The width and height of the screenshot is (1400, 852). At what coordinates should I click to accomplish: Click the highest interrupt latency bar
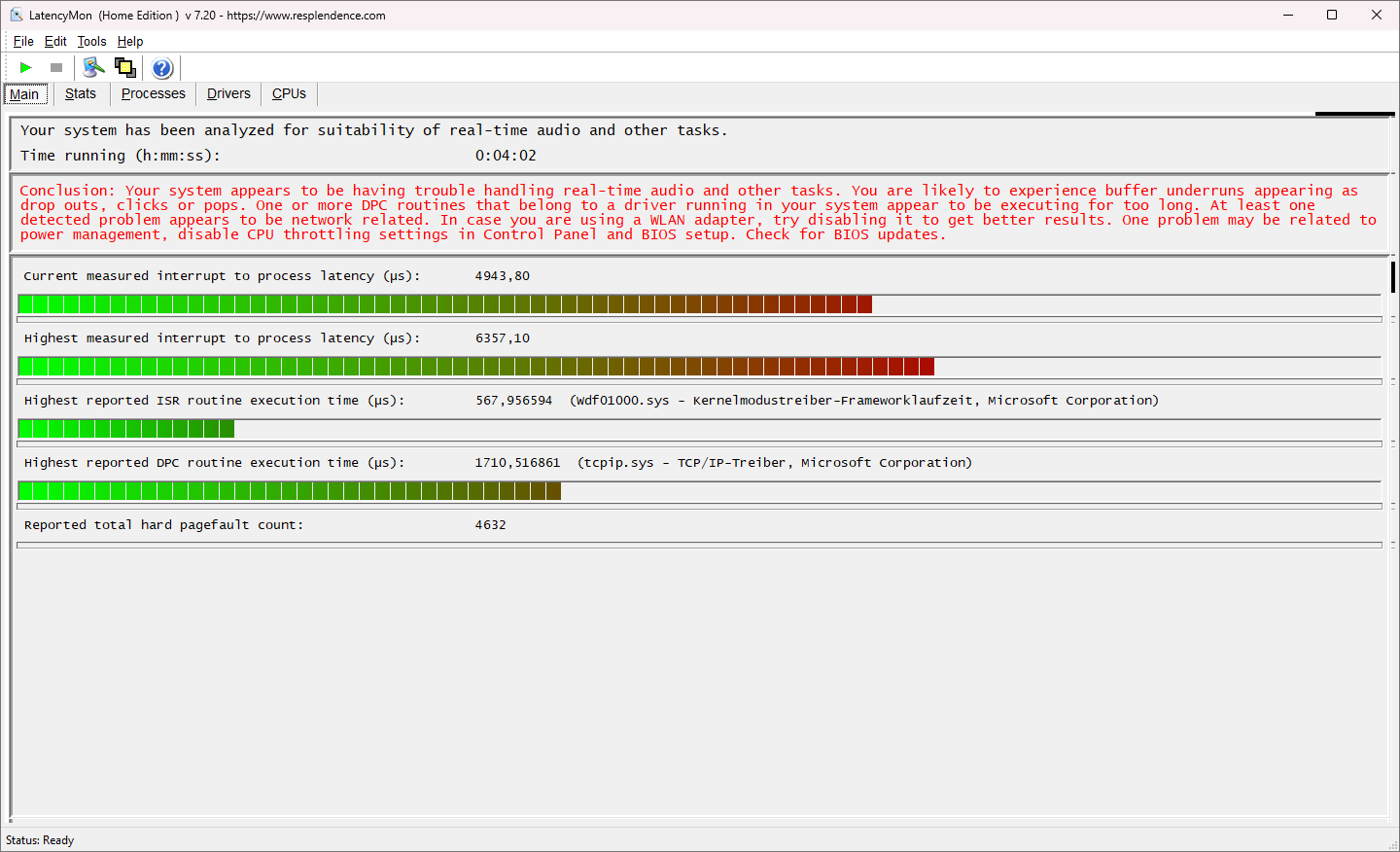pyautogui.click(x=699, y=367)
